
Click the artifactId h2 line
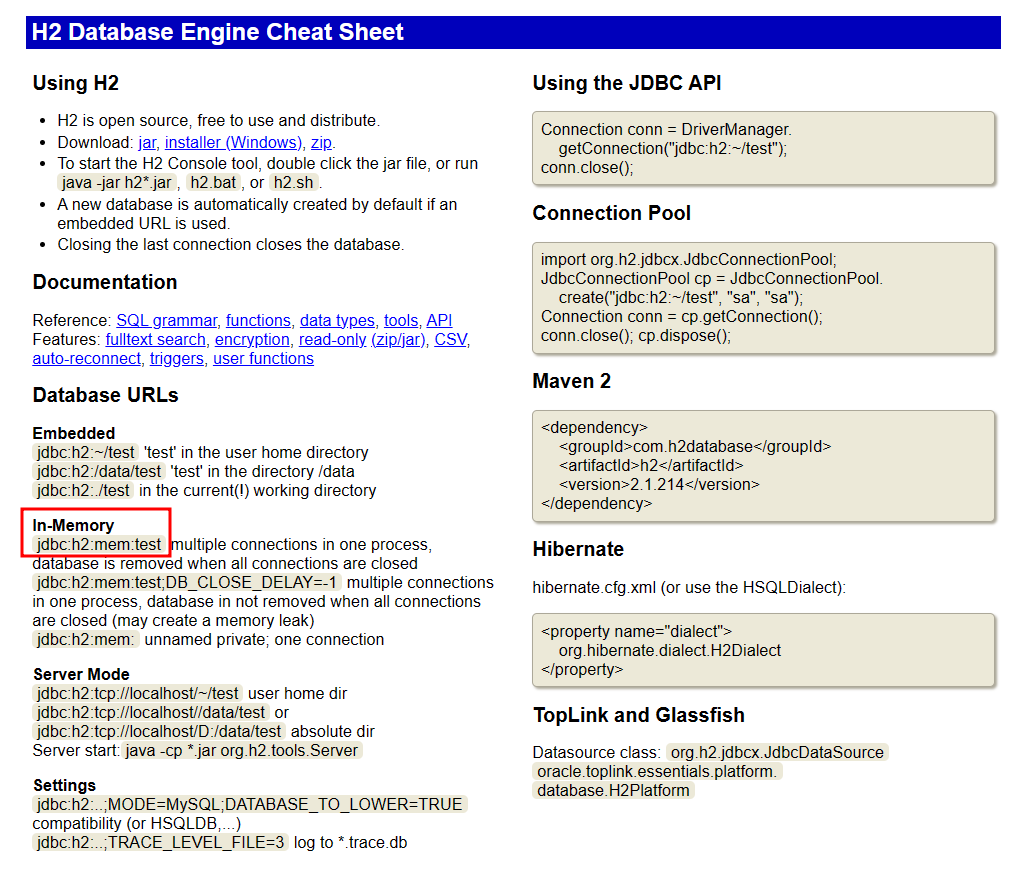click(x=651, y=465)
